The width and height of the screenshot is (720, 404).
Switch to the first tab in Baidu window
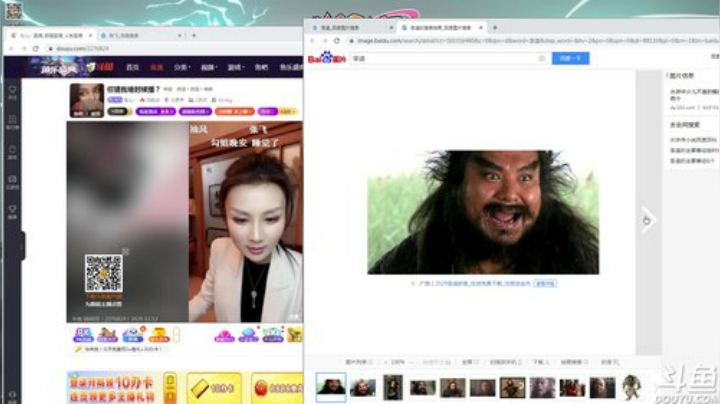(351, 28)
